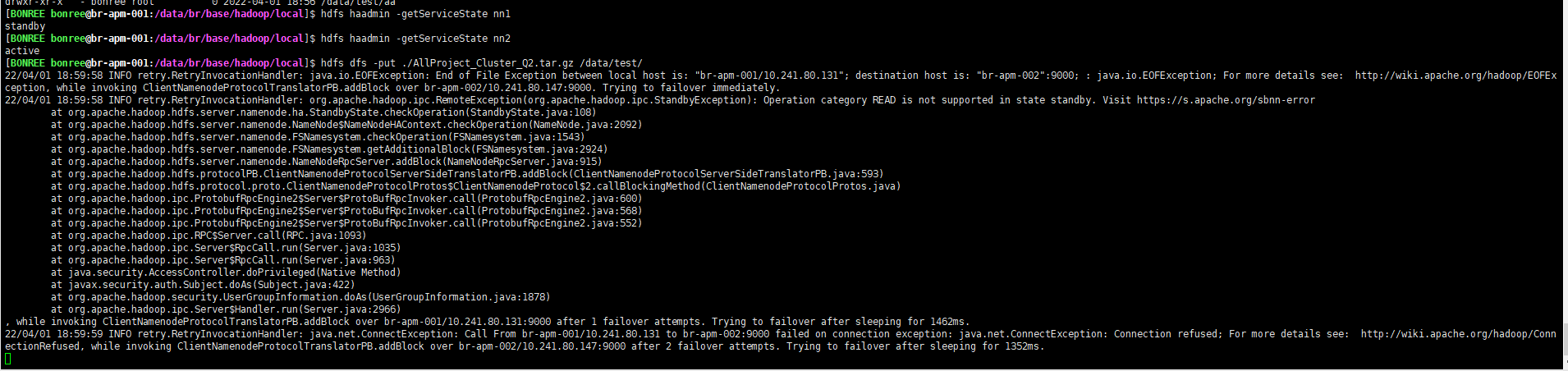The height and width of the screenshot is (371, 1568).
Task: Click the AccessController.doPrivileged stack line
Action: [226, 273]
